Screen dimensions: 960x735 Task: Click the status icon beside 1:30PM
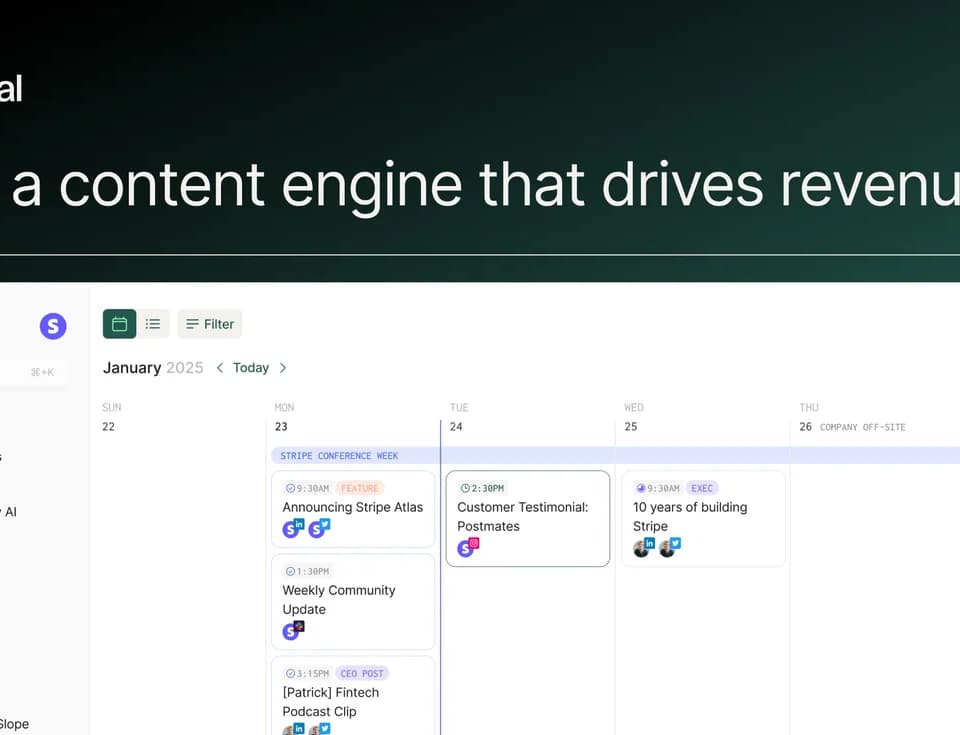pos(290,571)
